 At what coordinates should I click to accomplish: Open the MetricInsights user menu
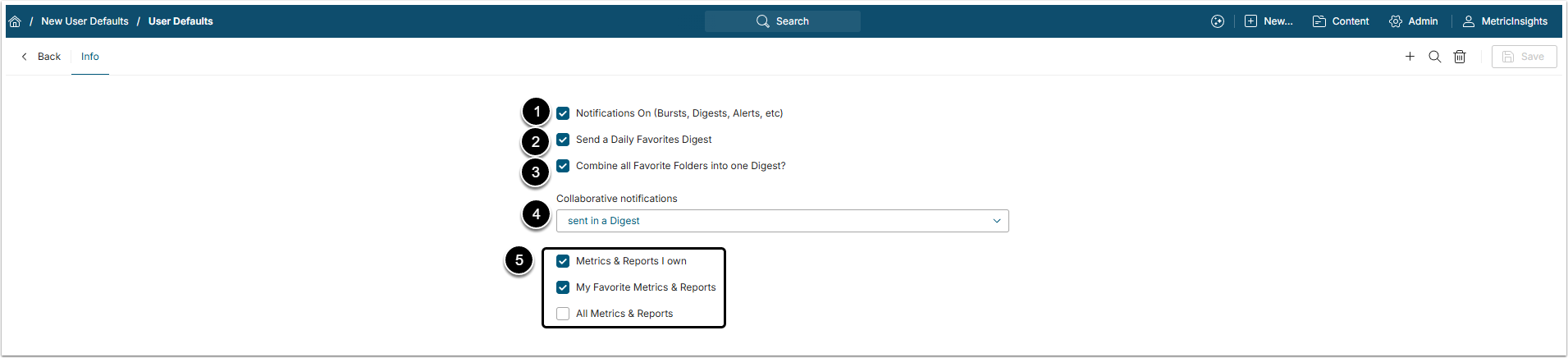click(x=1506, y=21)
